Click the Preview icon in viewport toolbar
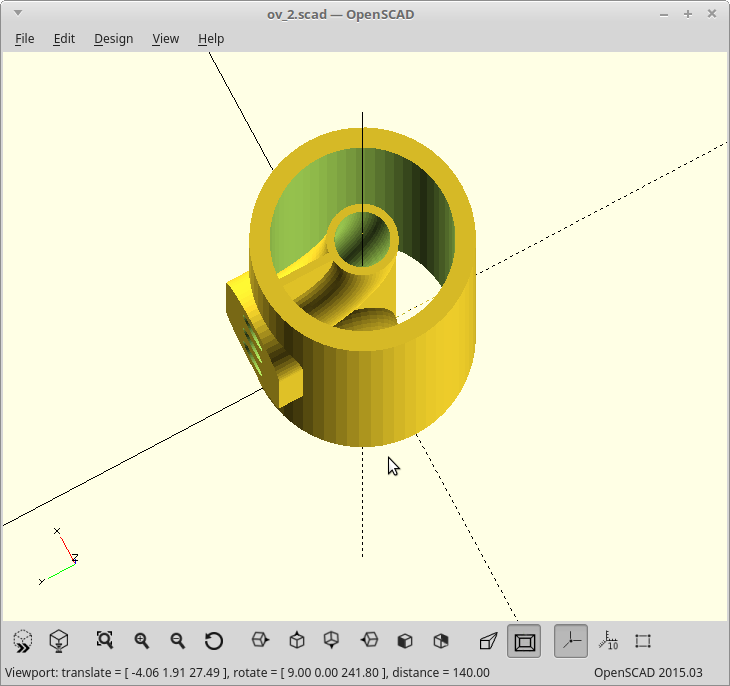 tap(22, 641)
